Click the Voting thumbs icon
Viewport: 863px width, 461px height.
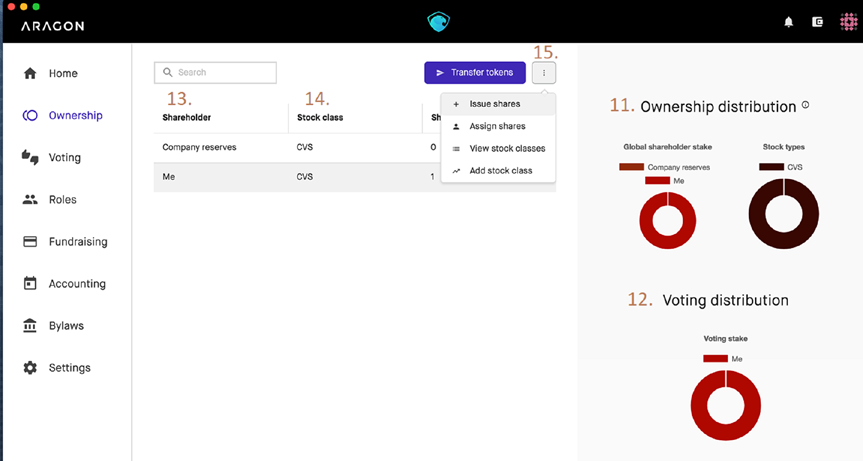click(x=30, y=157)
